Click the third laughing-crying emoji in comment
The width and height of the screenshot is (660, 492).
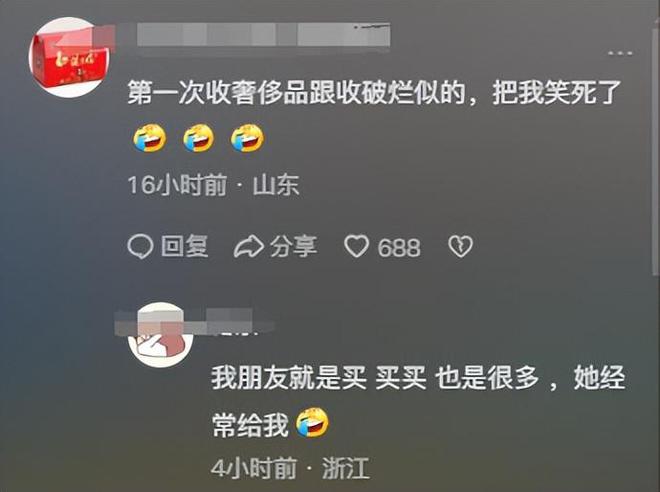pyautogui.click(x=248, y=138)
